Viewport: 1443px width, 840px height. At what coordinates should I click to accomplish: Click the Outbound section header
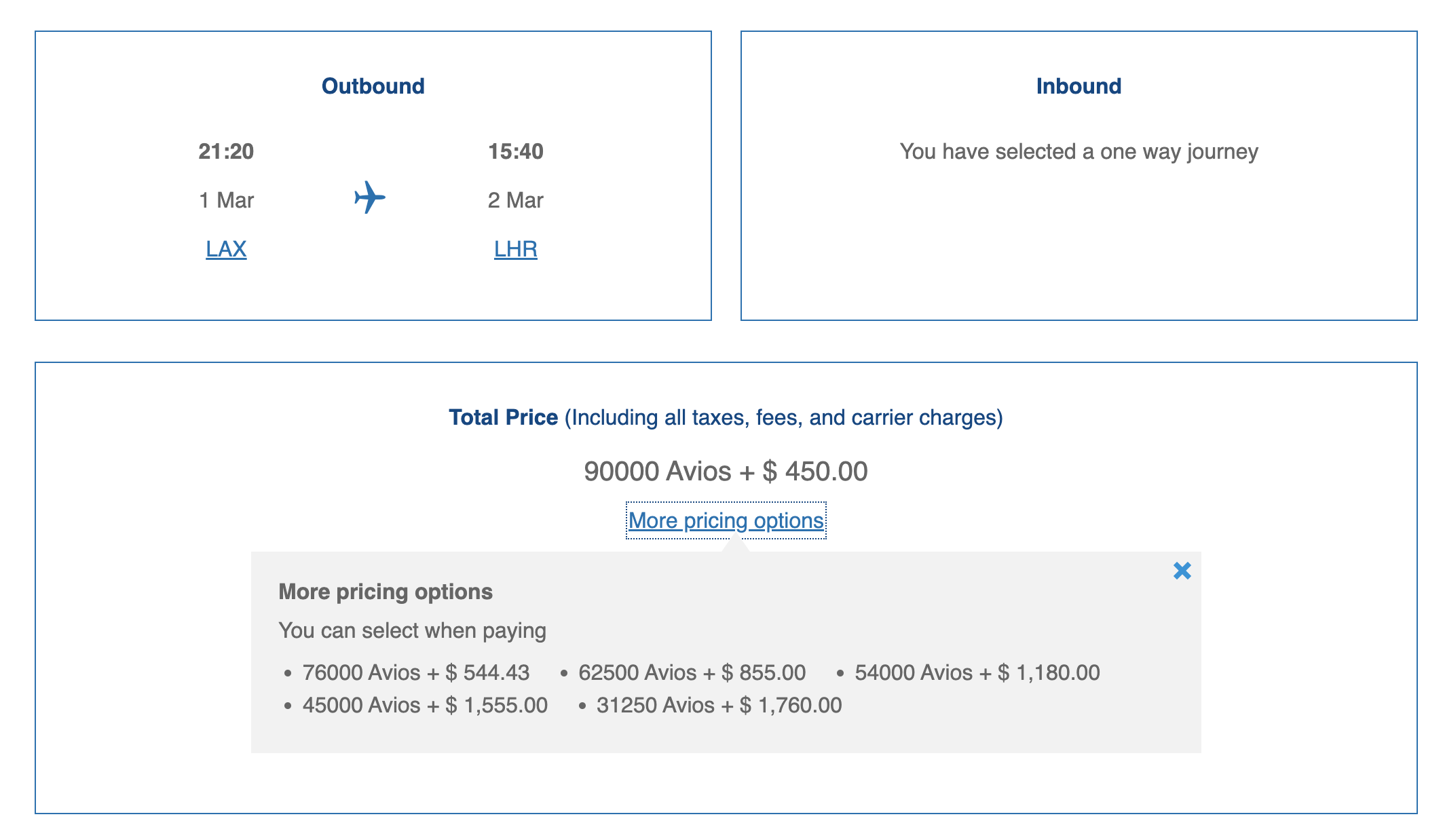click(372, 85)
